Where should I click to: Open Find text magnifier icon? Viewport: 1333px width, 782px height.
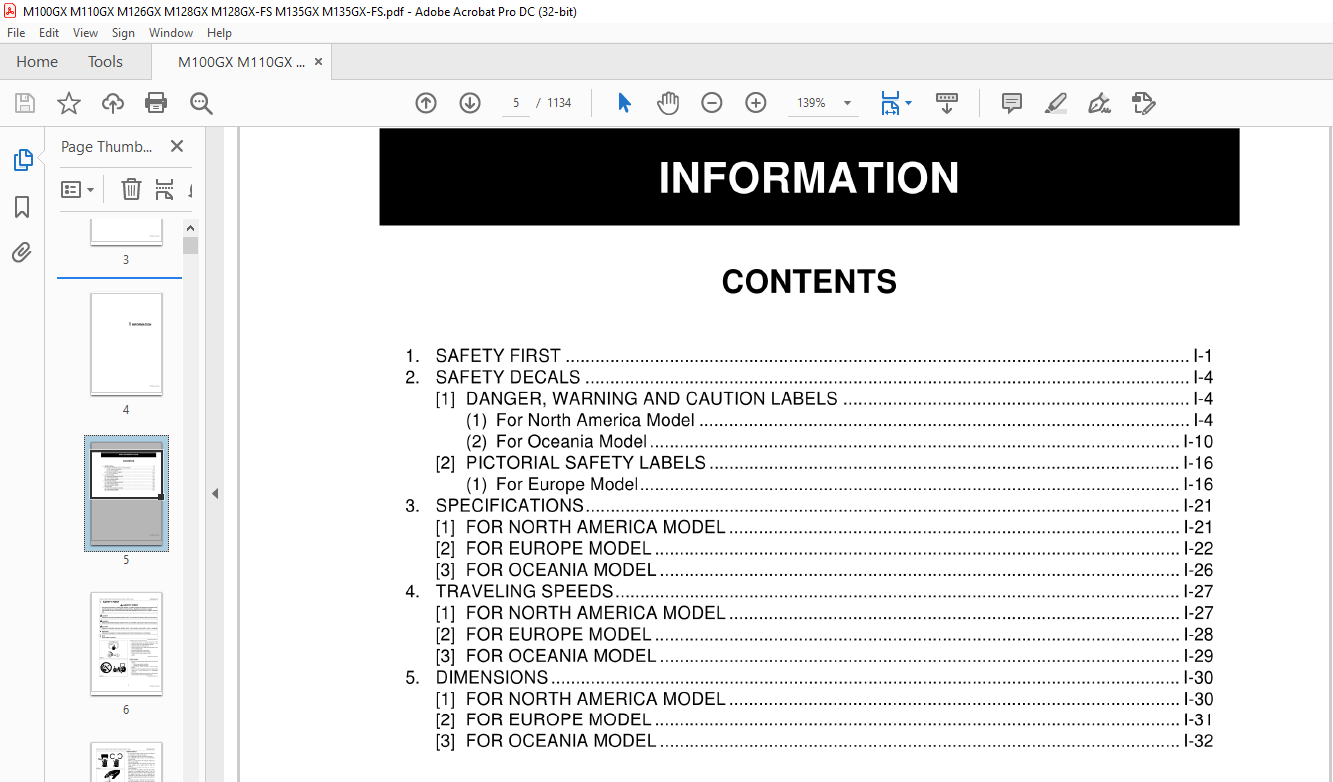(x=201, y=103)
